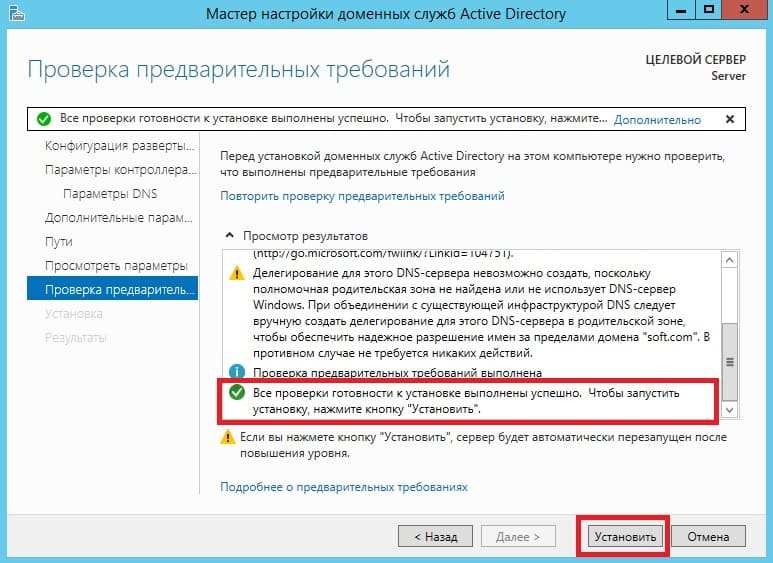Viewport: 773px width, 563px height.
Task: Click the results scrollbar down arrow
Action: point(730,410)
